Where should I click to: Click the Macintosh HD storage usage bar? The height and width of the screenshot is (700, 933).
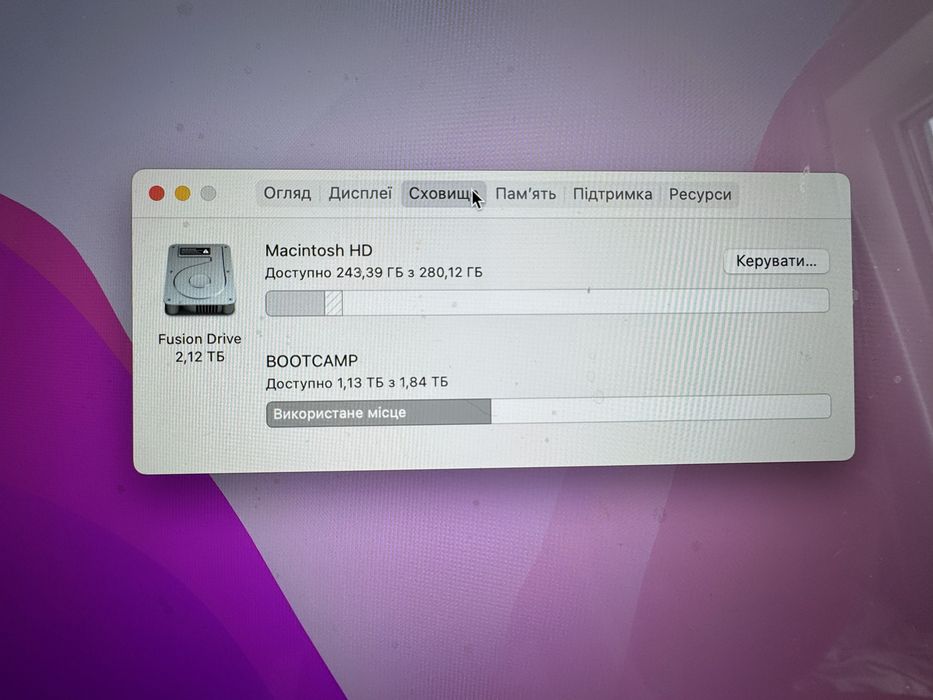[x=547, y=302]
